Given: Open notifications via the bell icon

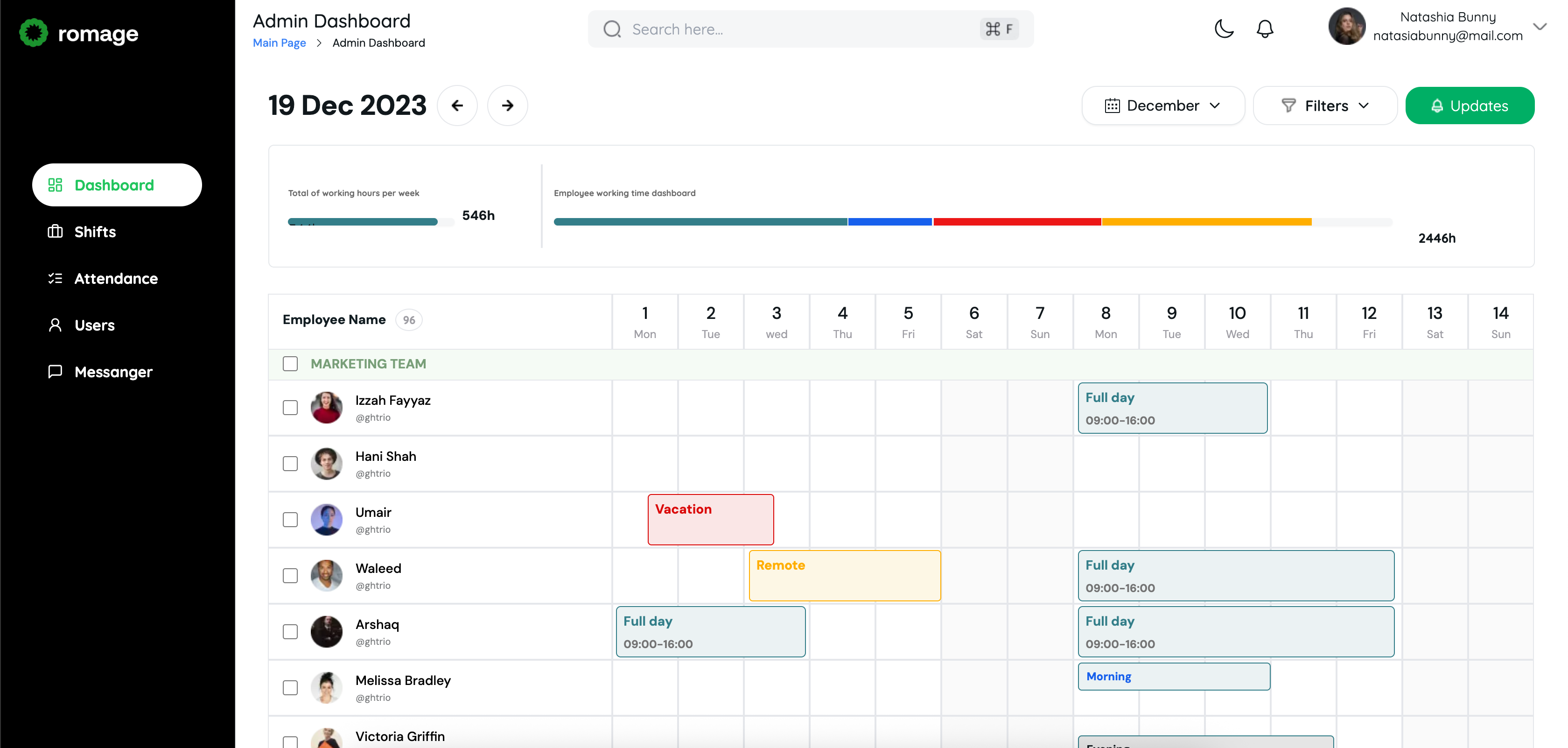Looking at the screenshot, I should click(x=1265, y=28).
